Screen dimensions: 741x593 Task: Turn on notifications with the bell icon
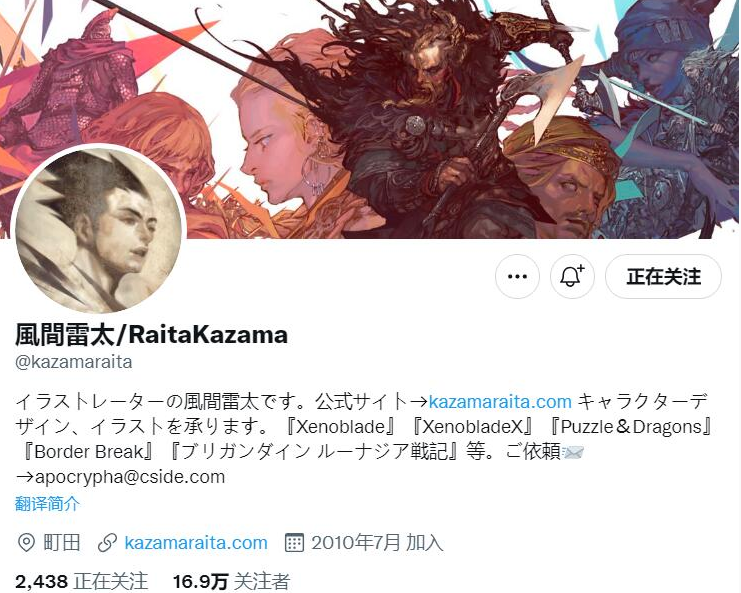tap(572, 276)
